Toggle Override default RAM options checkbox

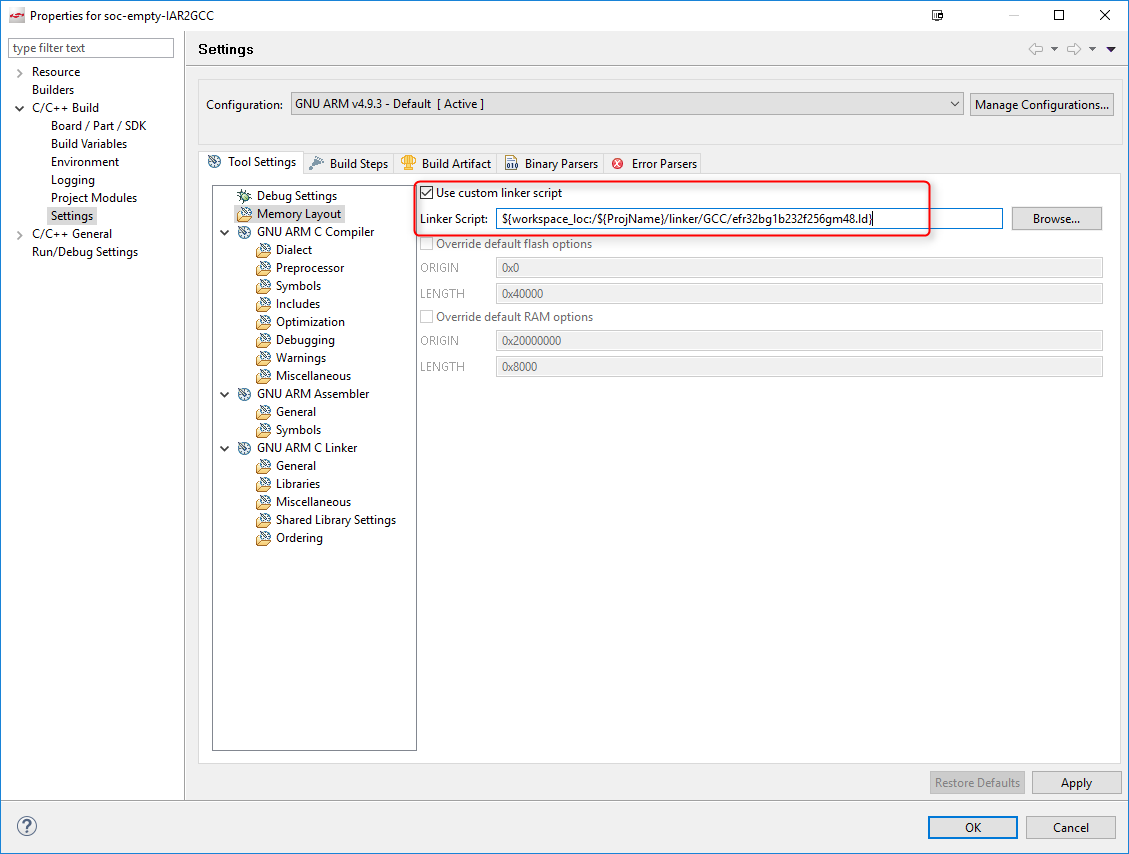[428, 317]
